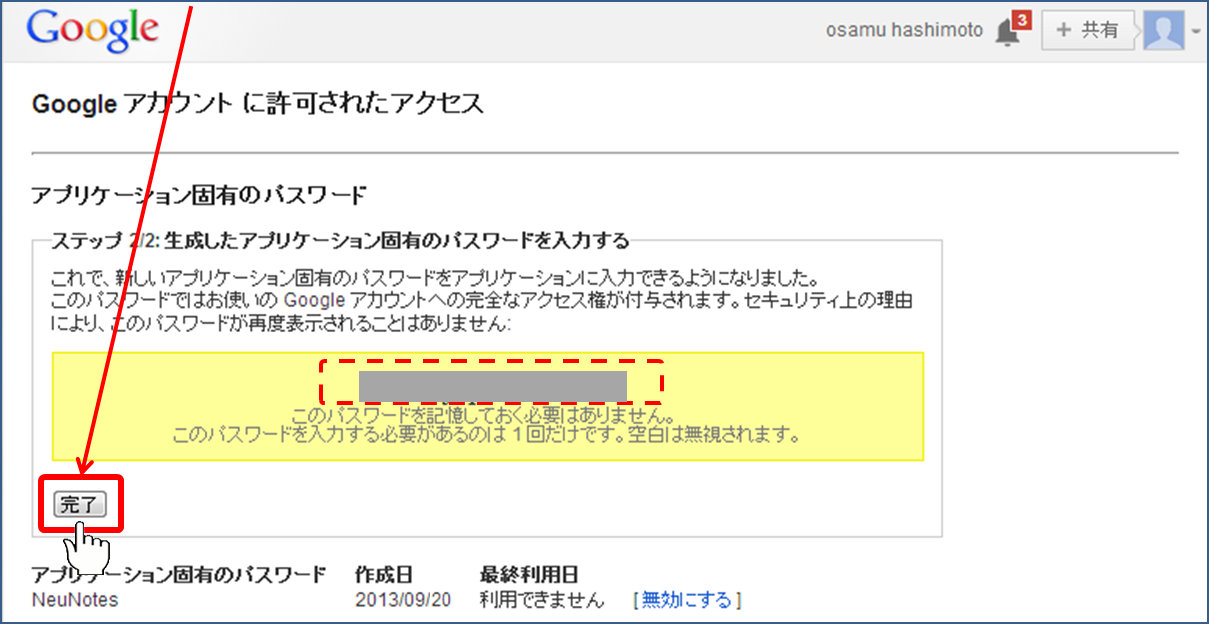Image resolution: width=1209 pixels, height=624 pixels.
Task: Click the NeuNotes application name
Action: coord(75,600)
